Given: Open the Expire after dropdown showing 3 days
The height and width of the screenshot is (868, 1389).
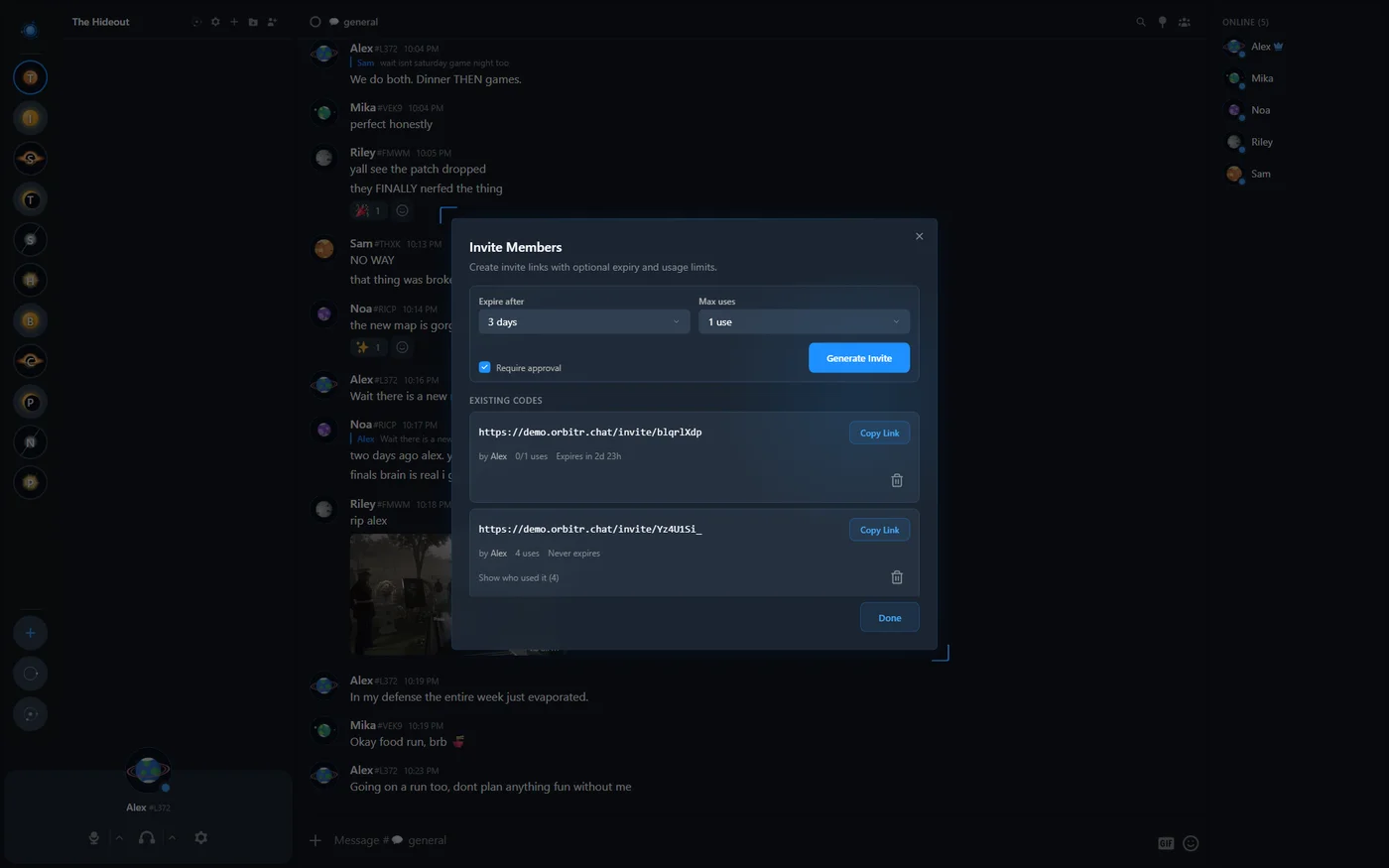Looking at the screenshot, I should (x=584, y=321).
